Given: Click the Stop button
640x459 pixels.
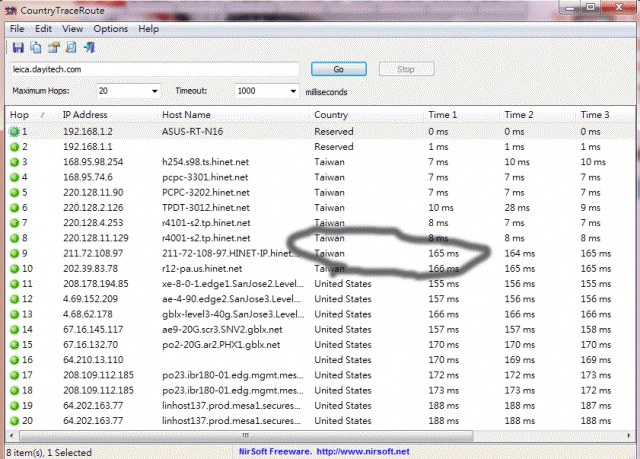Looking at the screenshot, I should pos(406,69).
